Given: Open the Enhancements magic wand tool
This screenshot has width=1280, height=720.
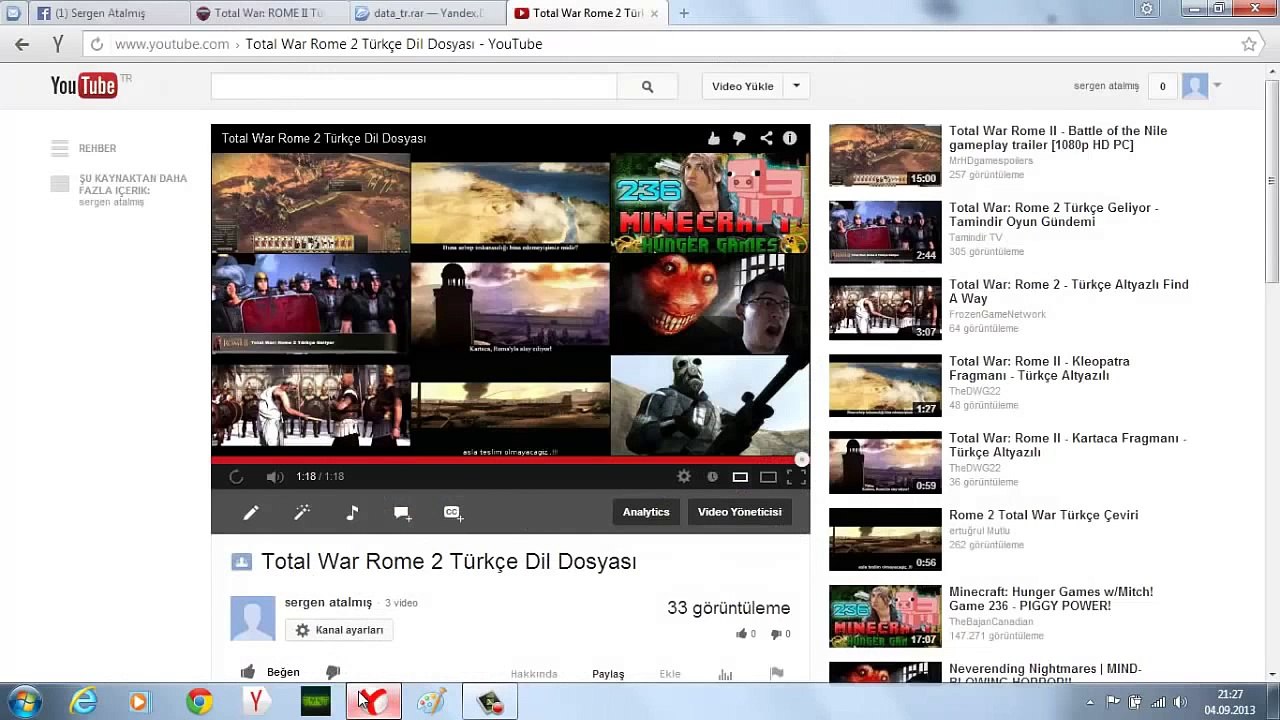Looking at the screenshot, I should click(x=302, y=512).
